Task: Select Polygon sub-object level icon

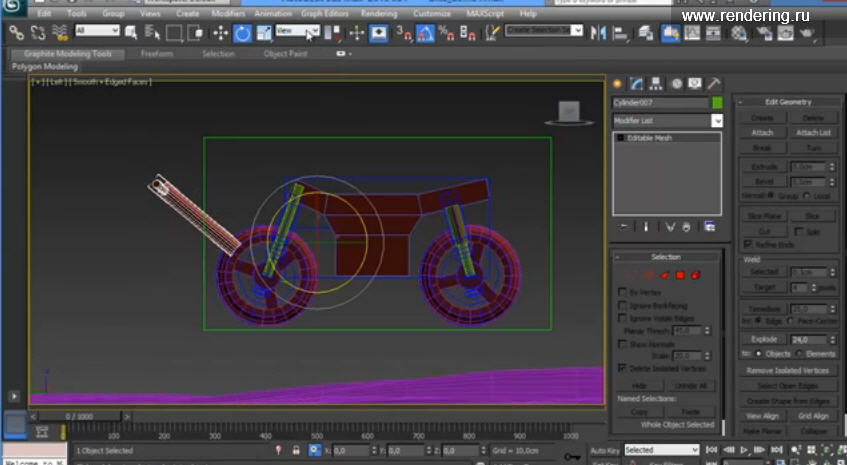Action: point(680,275)
